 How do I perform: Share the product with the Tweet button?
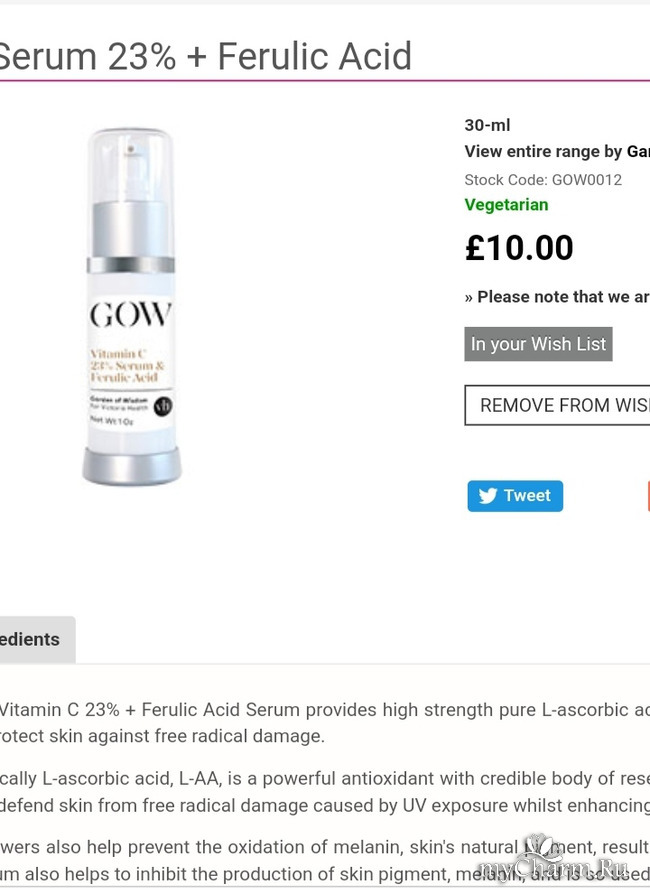coord(515,496)
